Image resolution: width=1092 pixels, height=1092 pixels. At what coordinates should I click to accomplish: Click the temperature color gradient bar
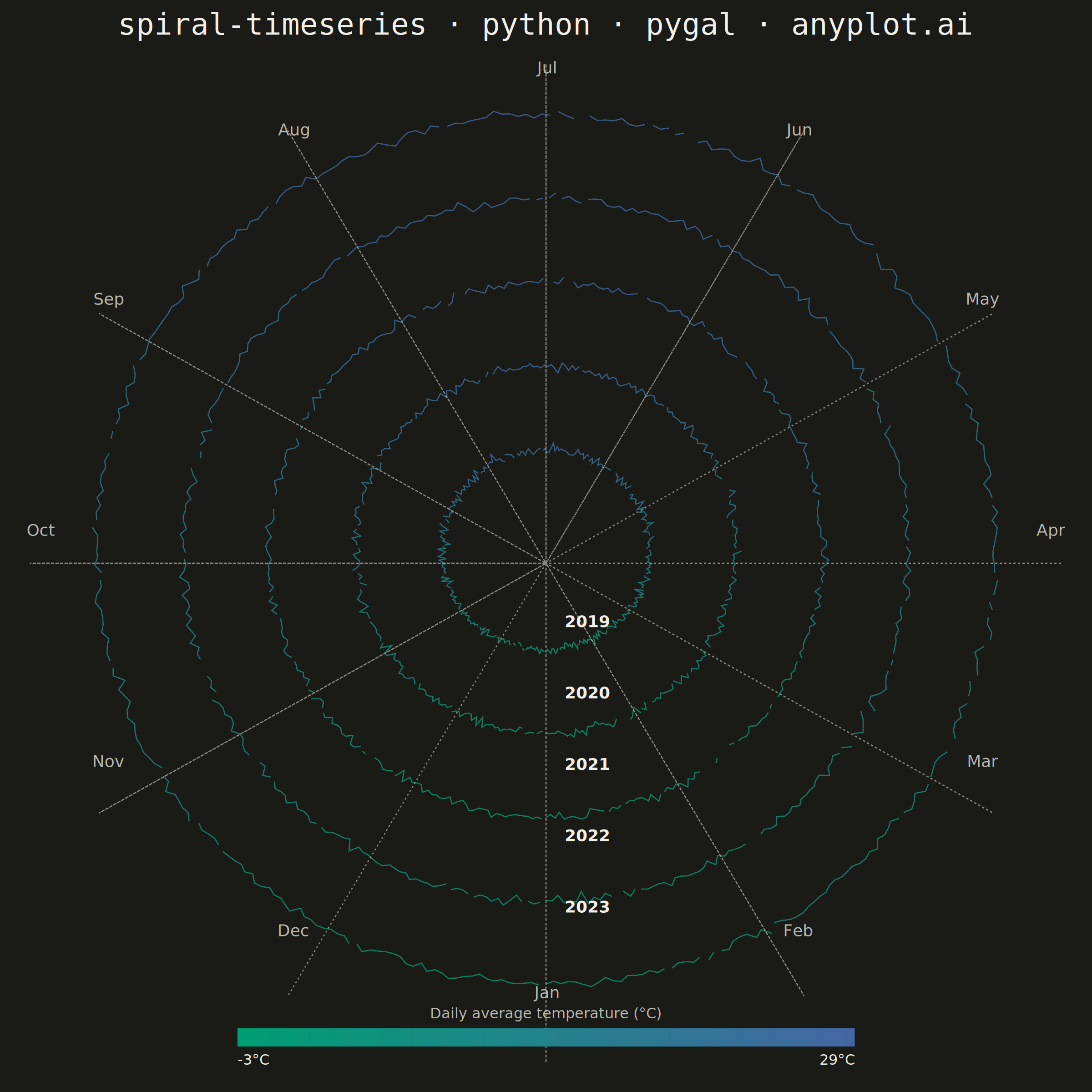(x=546, y=1037)
